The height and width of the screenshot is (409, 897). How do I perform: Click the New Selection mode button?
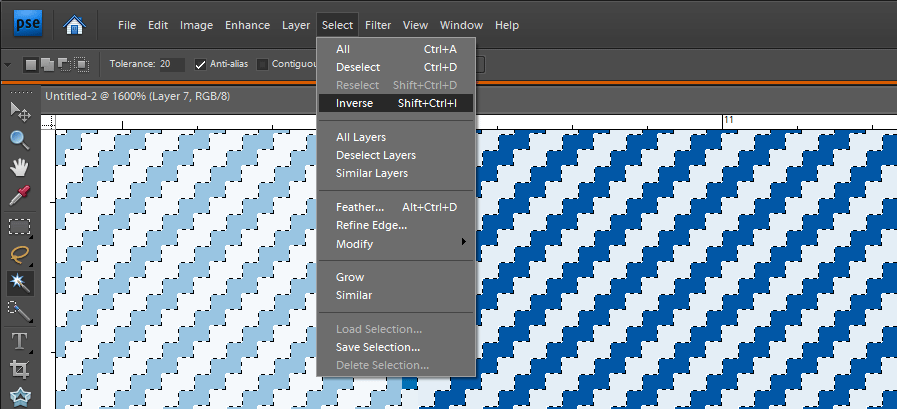(x=31, y=65)
